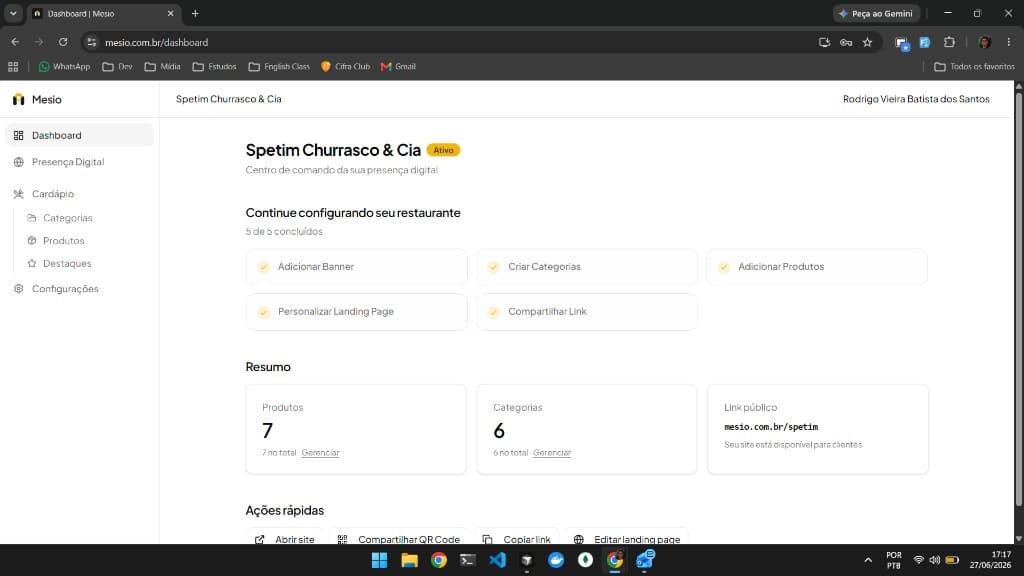1024x576 pixels.
Task: Click the check mark on Adicionar Produtos
Action: (x=724, y=267)
